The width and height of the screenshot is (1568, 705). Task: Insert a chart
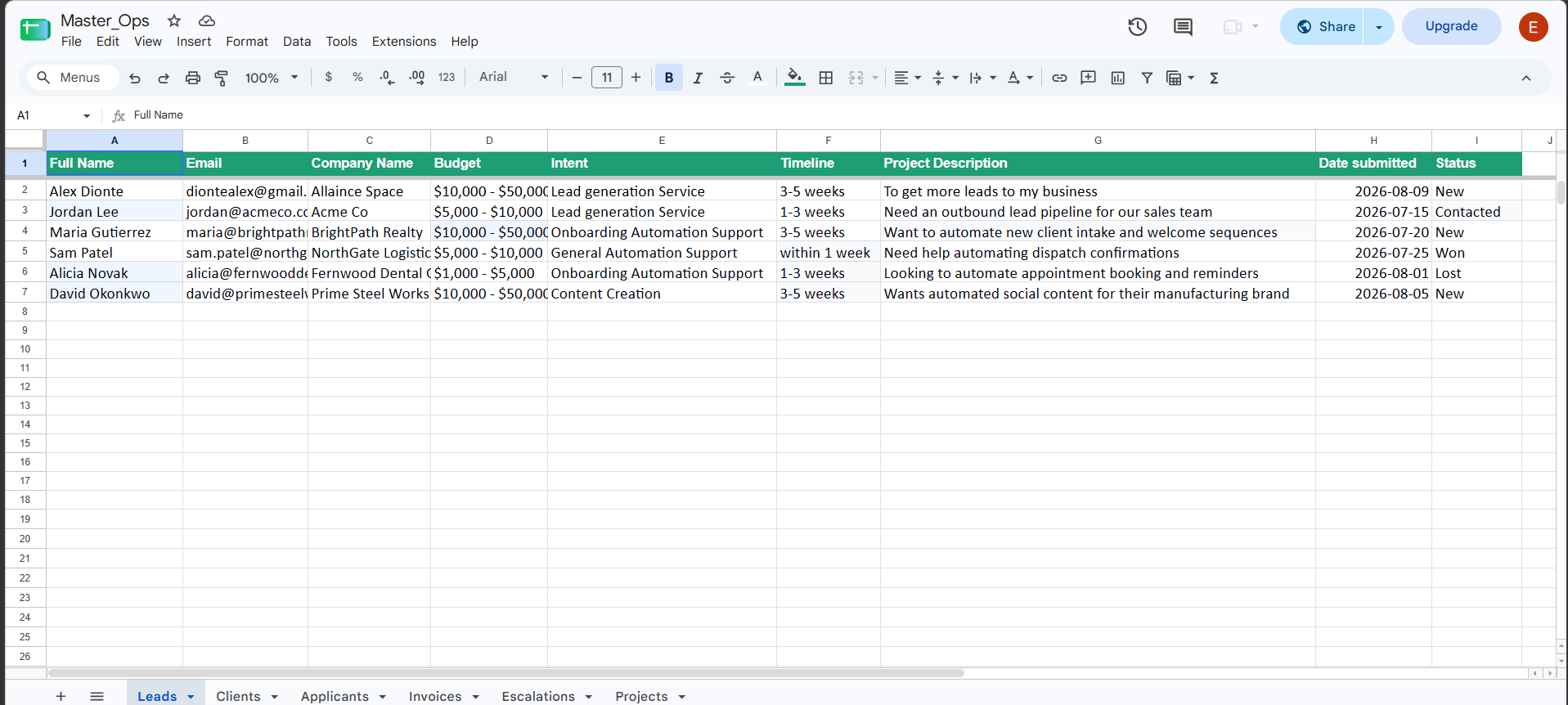[1118, 78]
